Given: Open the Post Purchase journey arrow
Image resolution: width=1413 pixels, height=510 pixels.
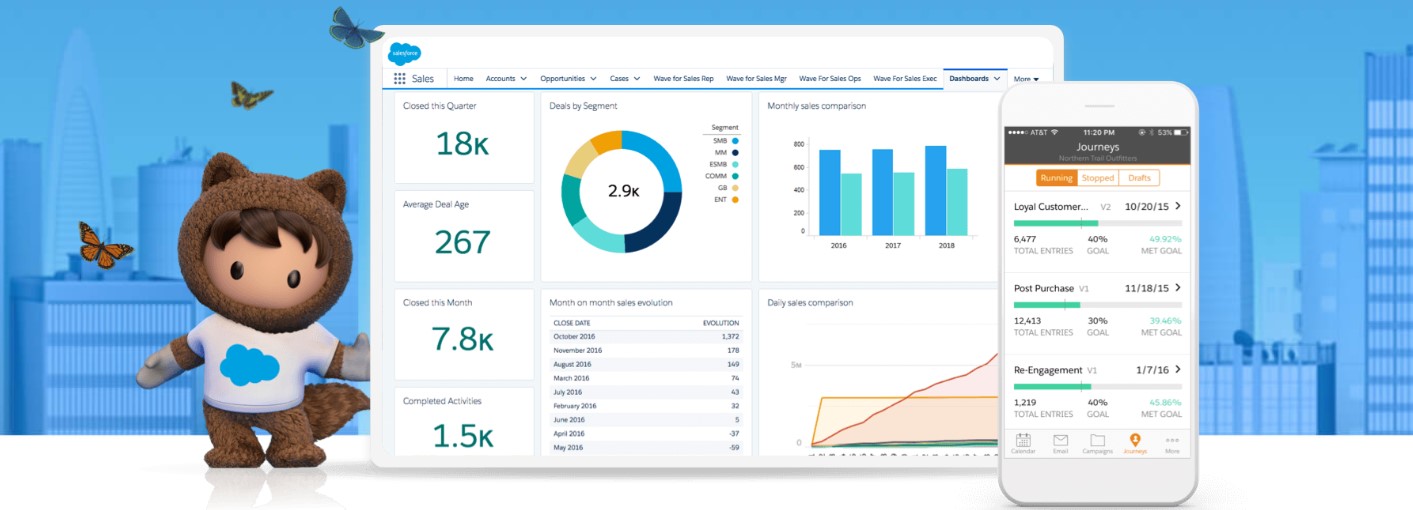Looking at the screenshot, I should tap(1178, 288).
